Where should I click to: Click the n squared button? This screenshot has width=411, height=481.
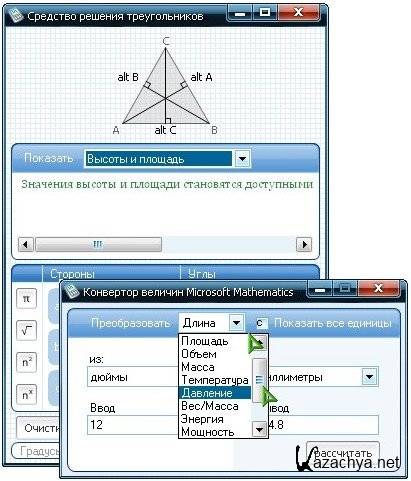pos(26,362)
